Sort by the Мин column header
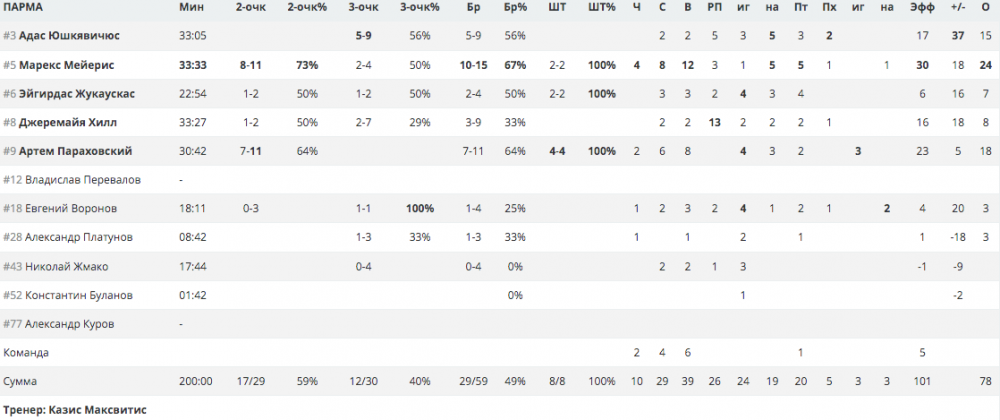 click(191, 8)
